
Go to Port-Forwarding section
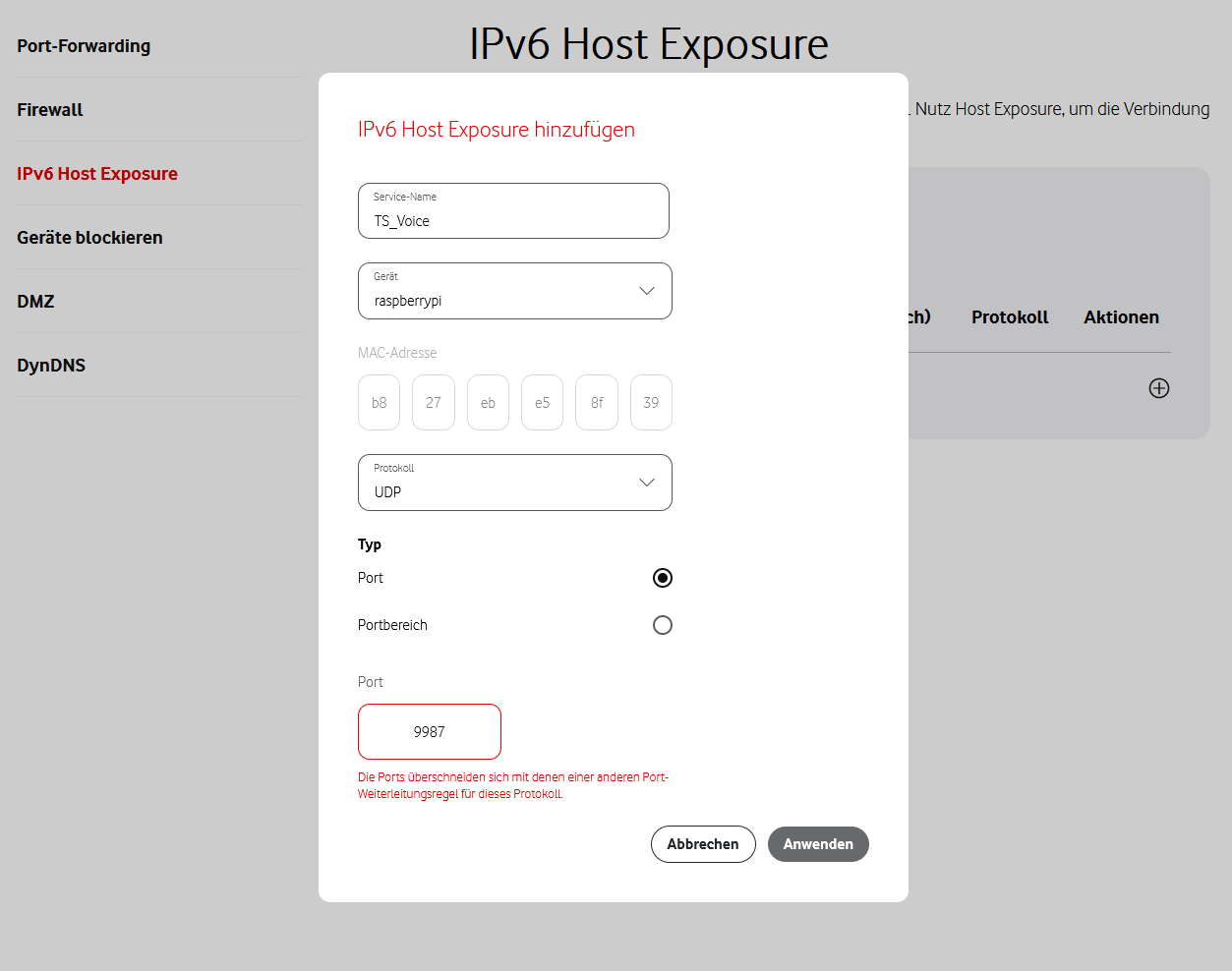point(84,46)
